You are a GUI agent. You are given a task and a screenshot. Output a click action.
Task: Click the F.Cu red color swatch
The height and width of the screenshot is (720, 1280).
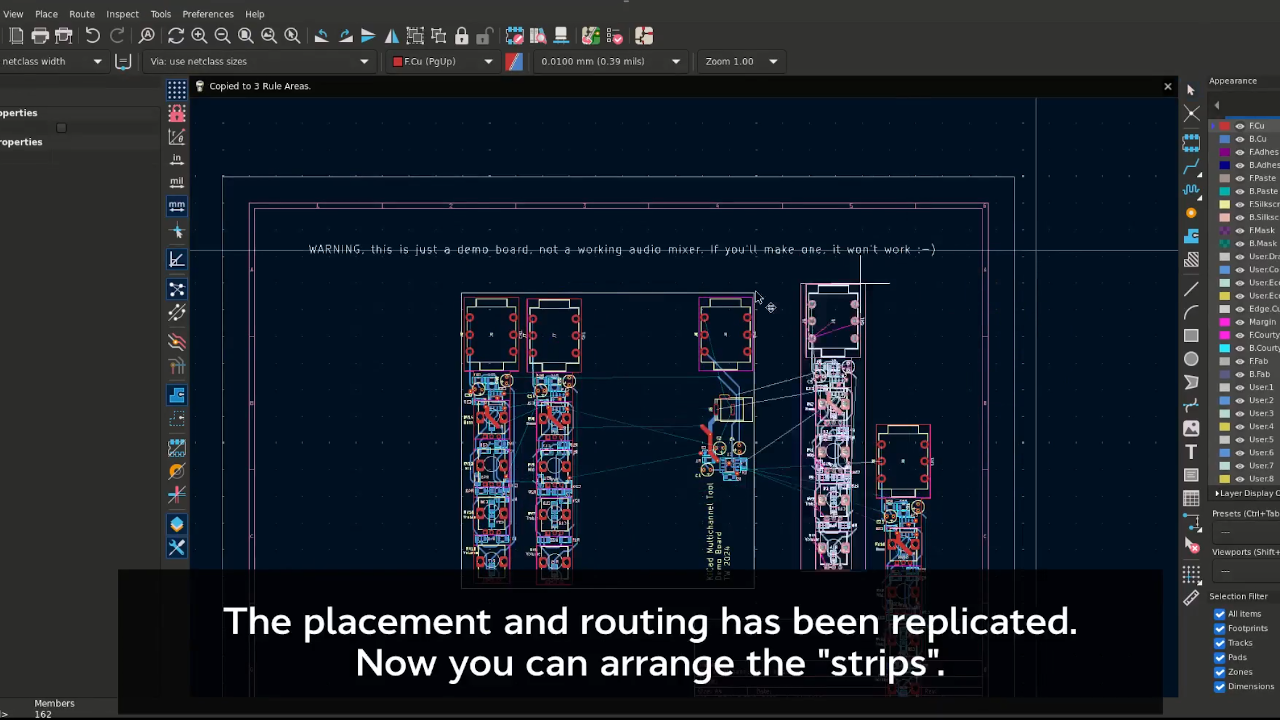(1225, 126)
